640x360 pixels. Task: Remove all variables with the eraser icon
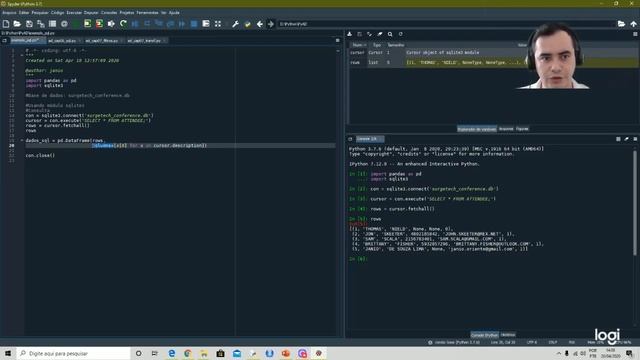(x=380, y=34)
